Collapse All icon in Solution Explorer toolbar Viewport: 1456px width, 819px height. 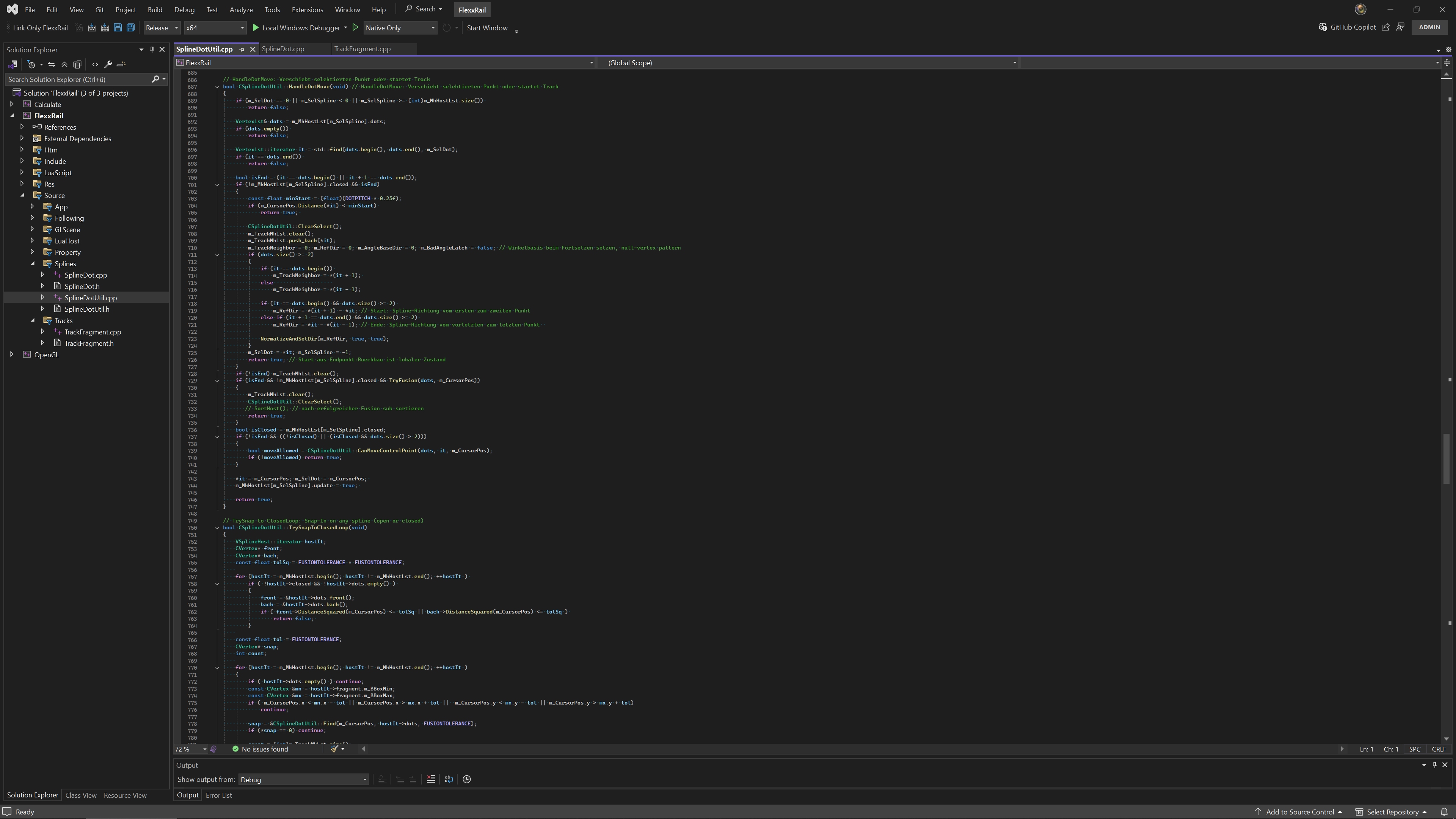tap(64, 64)
